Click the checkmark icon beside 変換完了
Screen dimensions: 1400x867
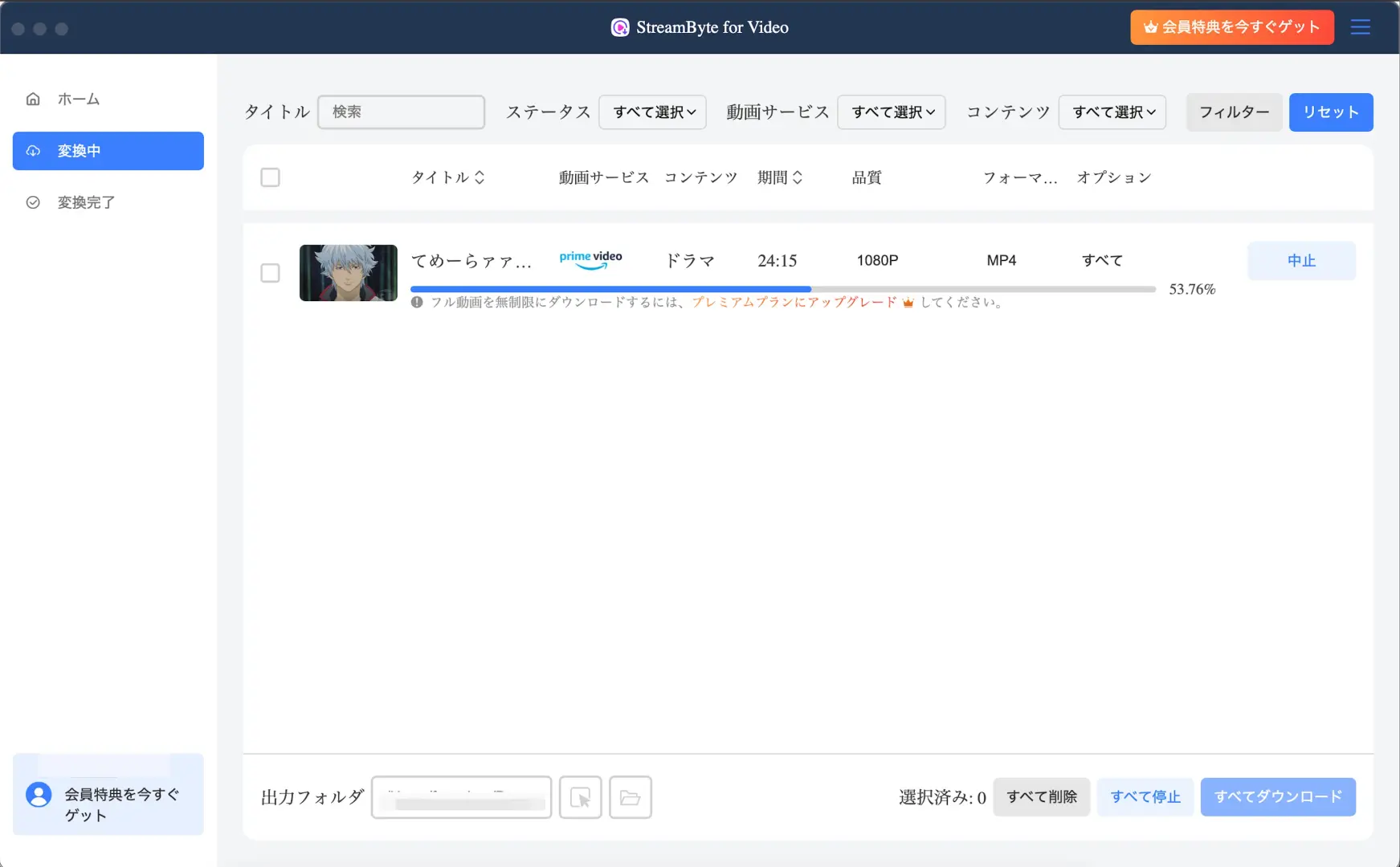pos(33,202)
